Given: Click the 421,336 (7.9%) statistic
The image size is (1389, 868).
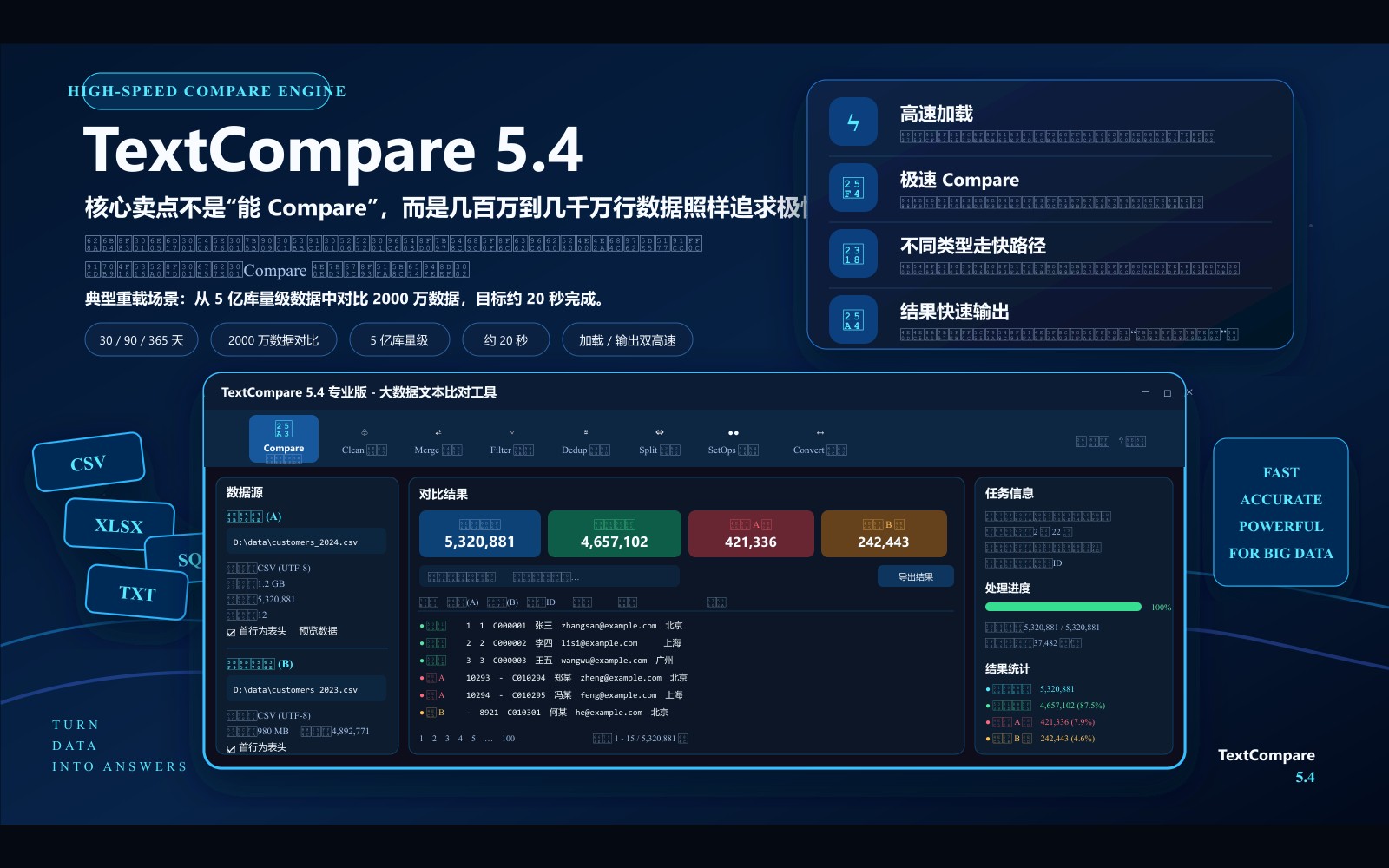Looking at the screenshot, I should click(x=1067, y=722).
